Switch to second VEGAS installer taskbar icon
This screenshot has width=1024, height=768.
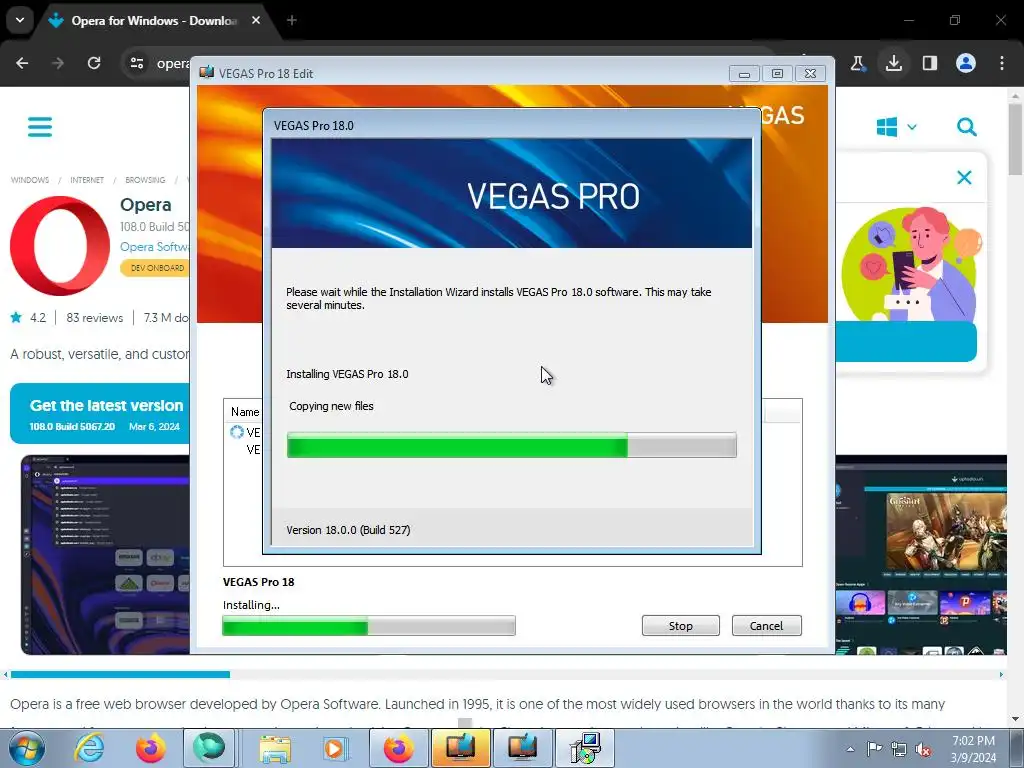522,748
